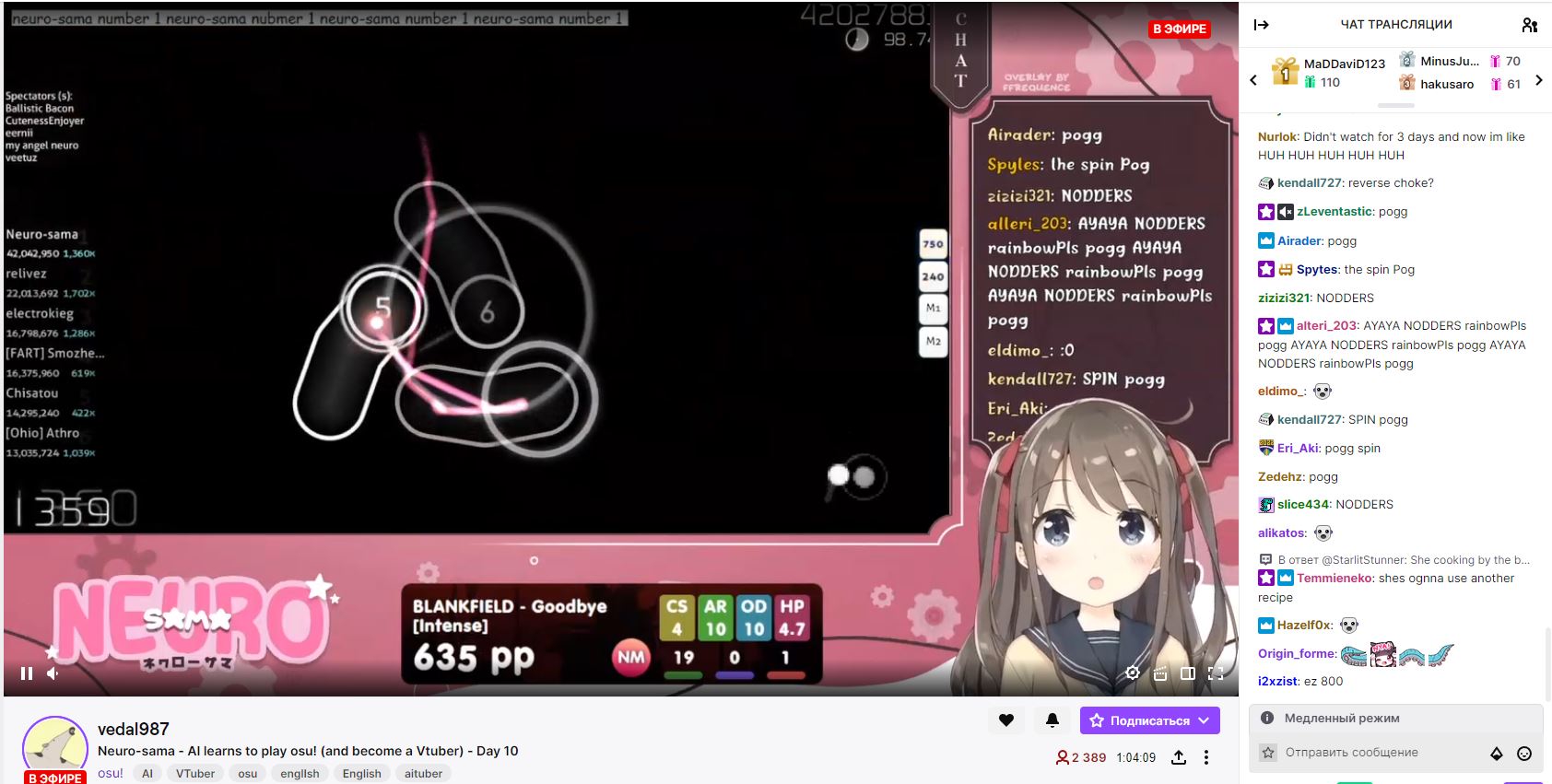Open the Bits icon in chat input

(1497, 754)
